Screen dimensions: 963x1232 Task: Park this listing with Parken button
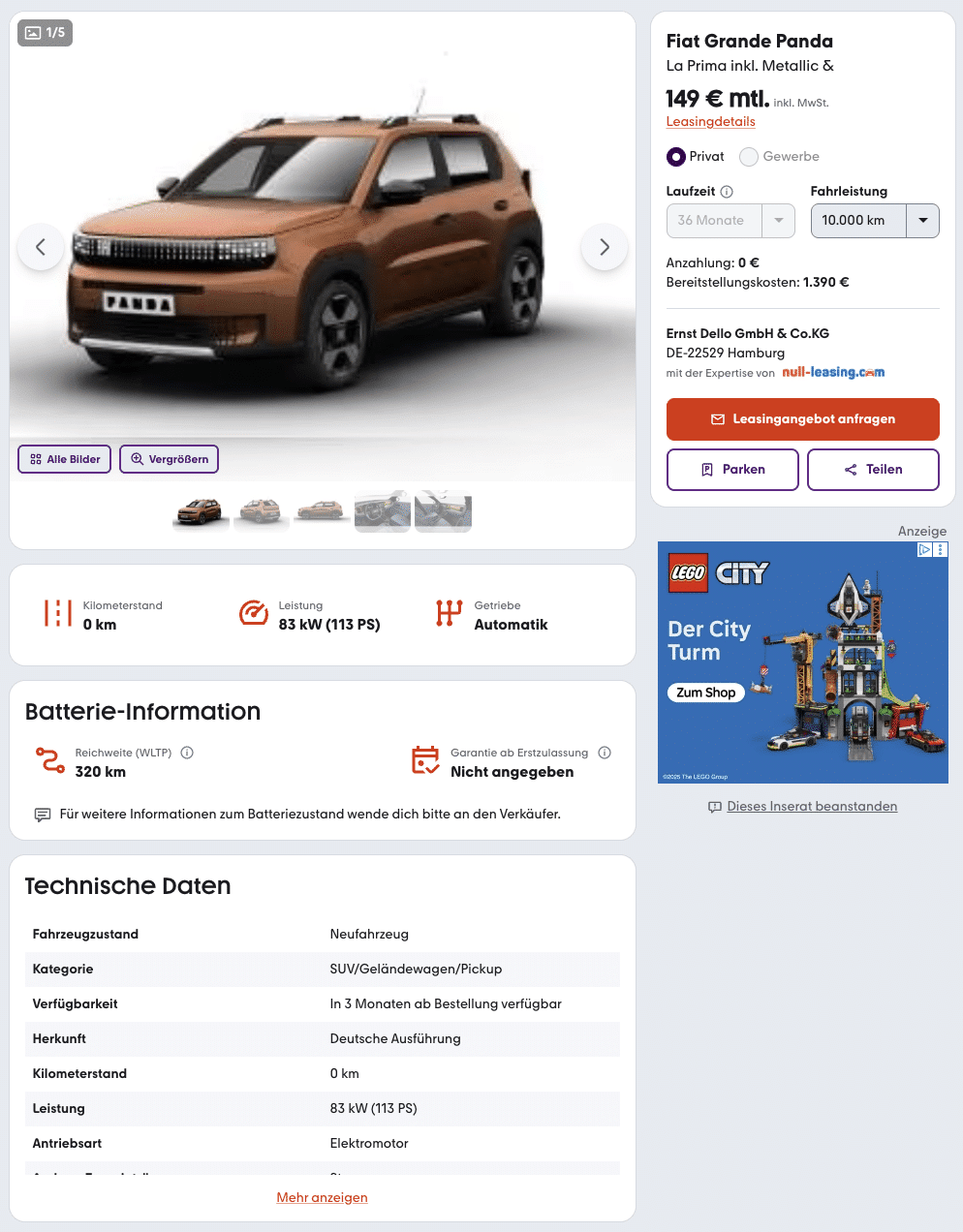coord(732,470)
